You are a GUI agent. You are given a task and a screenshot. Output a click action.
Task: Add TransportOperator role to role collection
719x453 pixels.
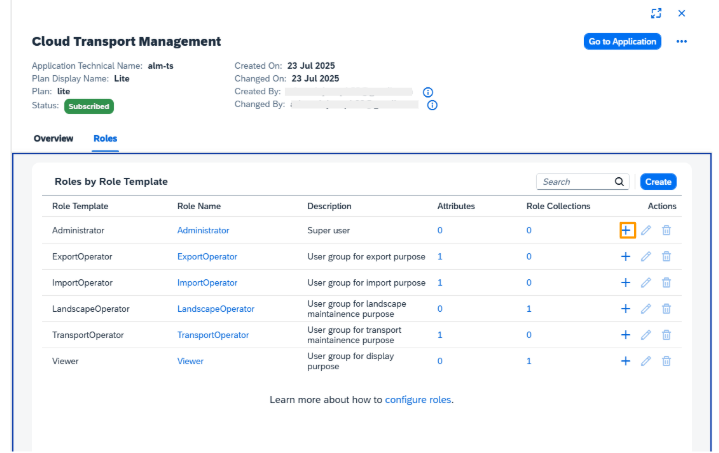[x=625, y=335]
